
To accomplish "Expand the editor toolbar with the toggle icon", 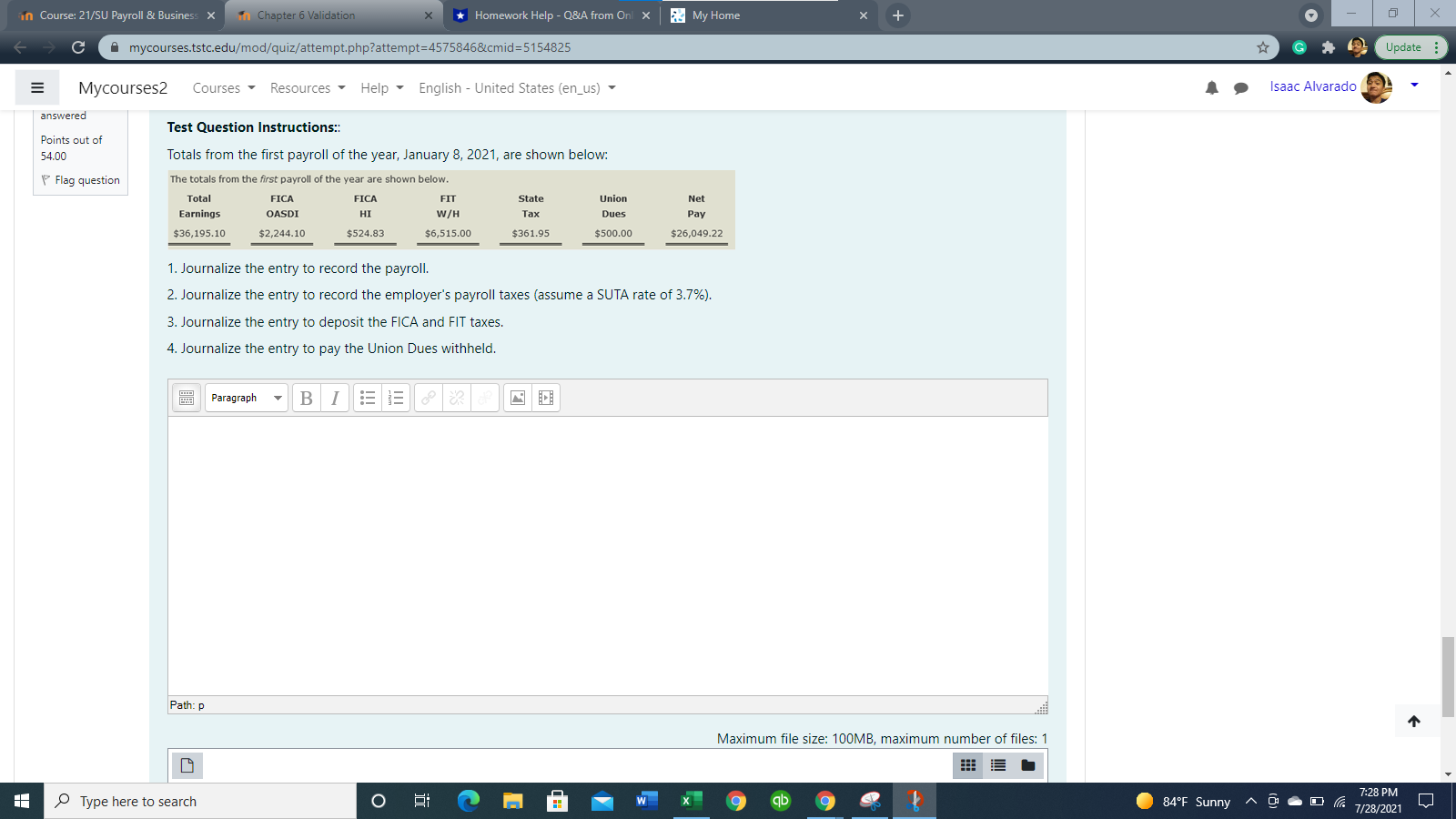I will (186, 397).
